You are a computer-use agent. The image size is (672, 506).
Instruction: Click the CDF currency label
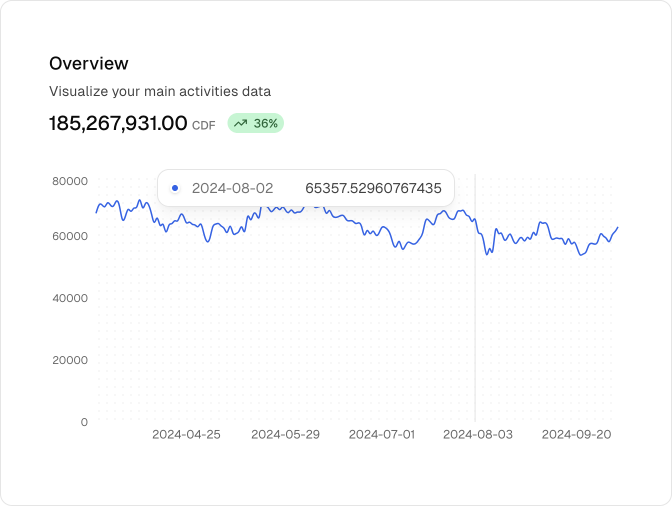204,126
